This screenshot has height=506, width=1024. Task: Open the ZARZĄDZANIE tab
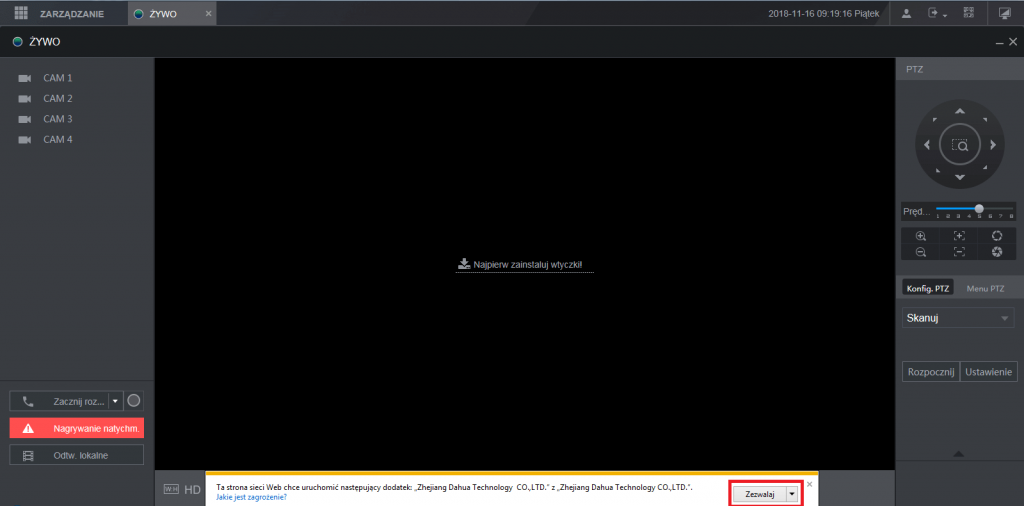(x=70, y=14)
